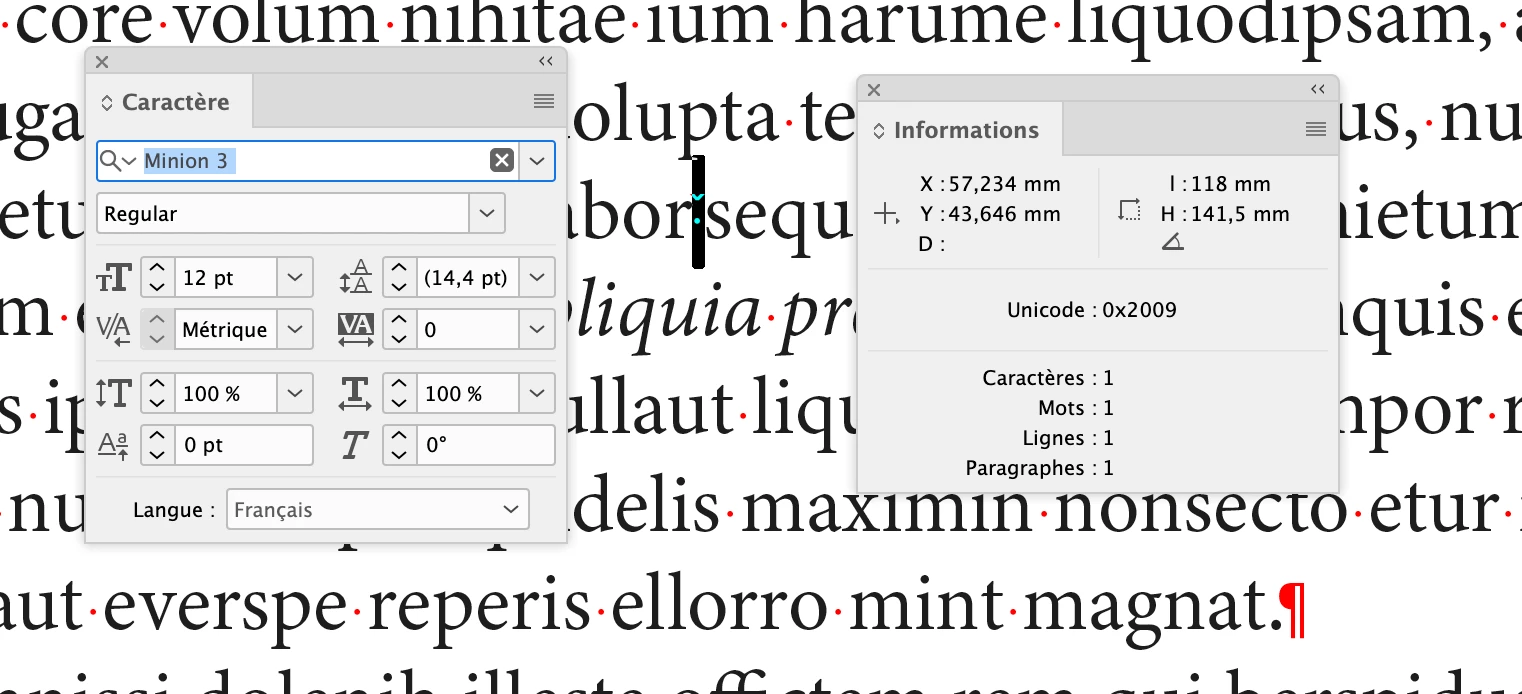Click the baseline shift icon

point(114,446)
